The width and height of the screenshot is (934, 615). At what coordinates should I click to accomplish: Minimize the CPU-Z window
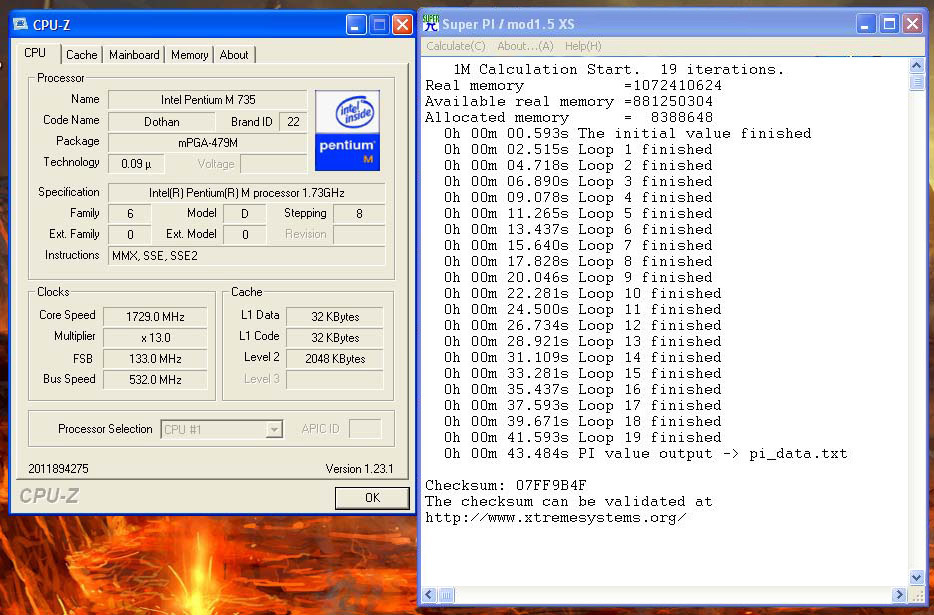(356, 24)
